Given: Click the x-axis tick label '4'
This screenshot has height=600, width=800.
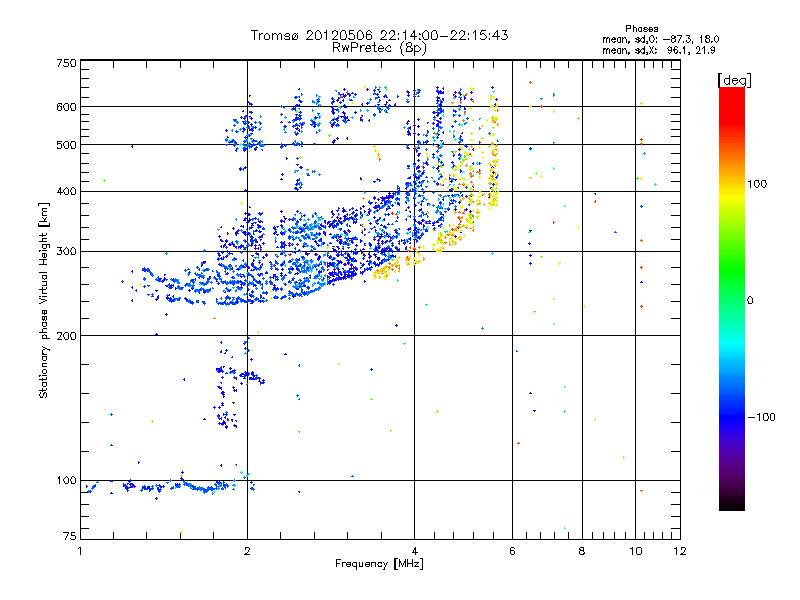Looking at the screenshot, I should tap(414, 551).
